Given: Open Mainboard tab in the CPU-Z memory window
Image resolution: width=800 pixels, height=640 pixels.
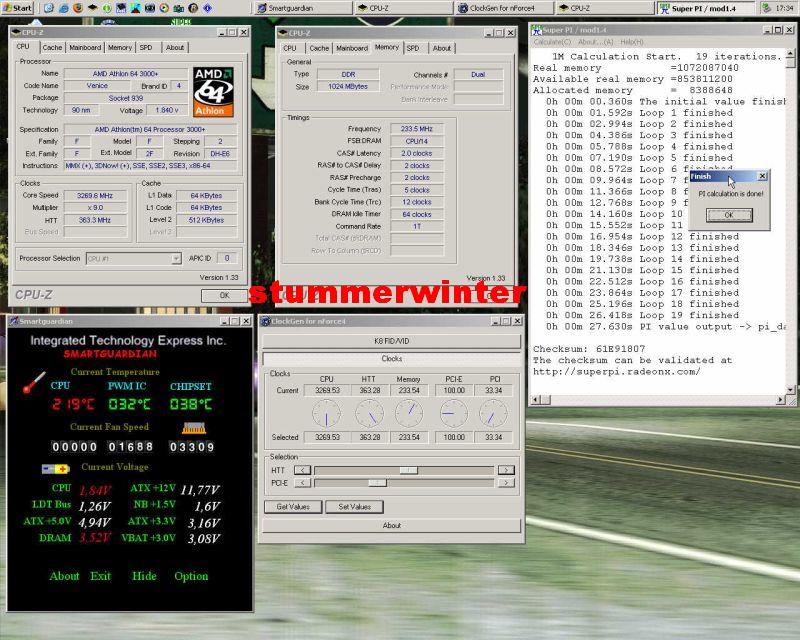Looking at the screenshot, I should coord(352,48).
